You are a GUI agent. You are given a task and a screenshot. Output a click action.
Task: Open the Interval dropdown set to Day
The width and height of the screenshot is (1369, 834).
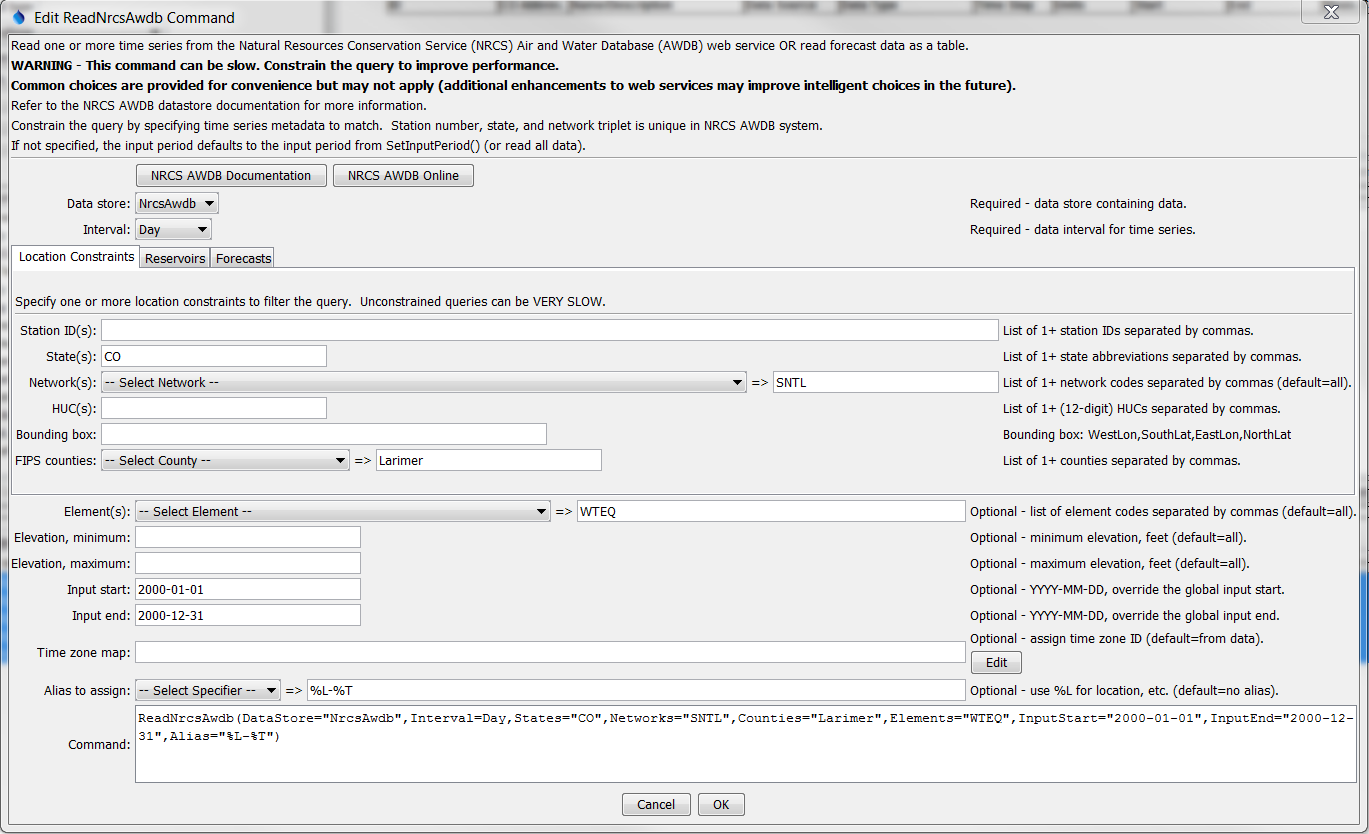(x=173, y=229)
